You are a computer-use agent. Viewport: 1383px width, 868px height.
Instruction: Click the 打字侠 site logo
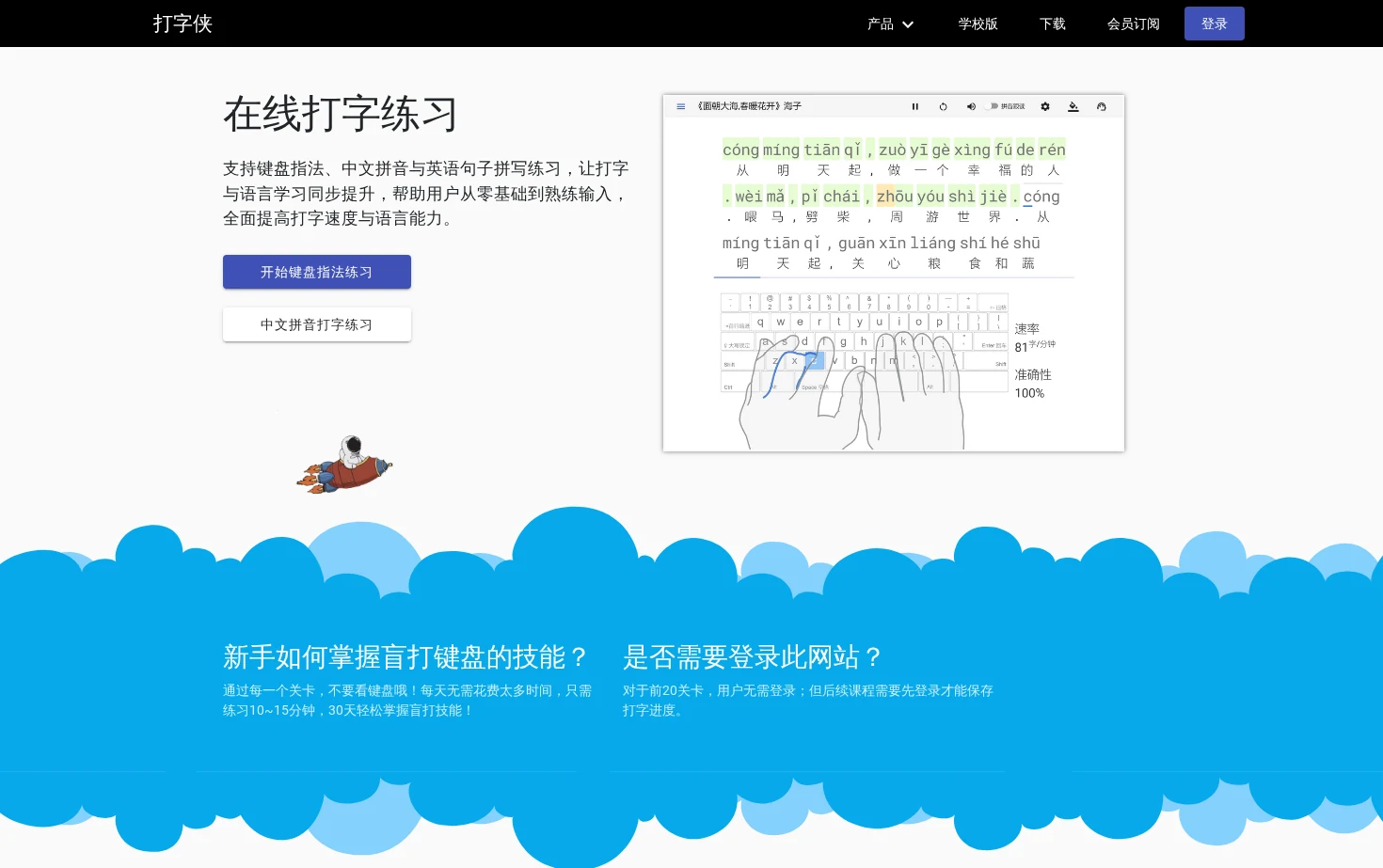[183, 24]
